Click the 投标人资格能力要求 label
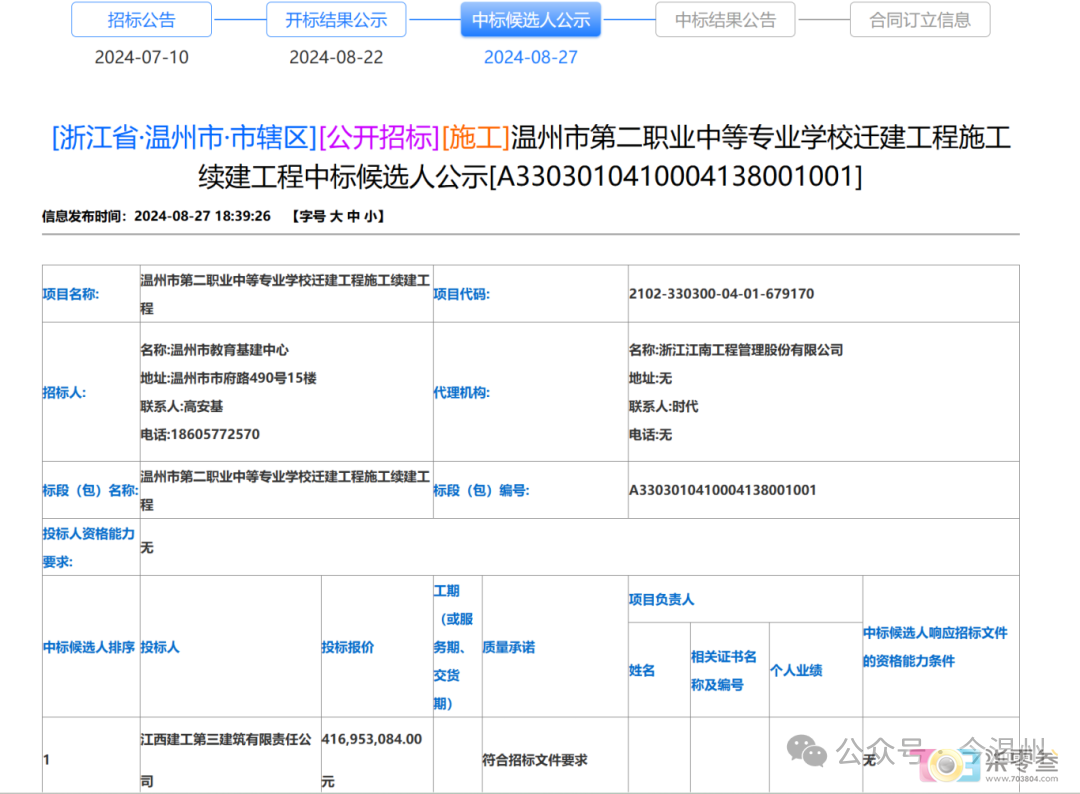Image resolution: width=1080 pixels, height=794 pixels. coord(89,547)
